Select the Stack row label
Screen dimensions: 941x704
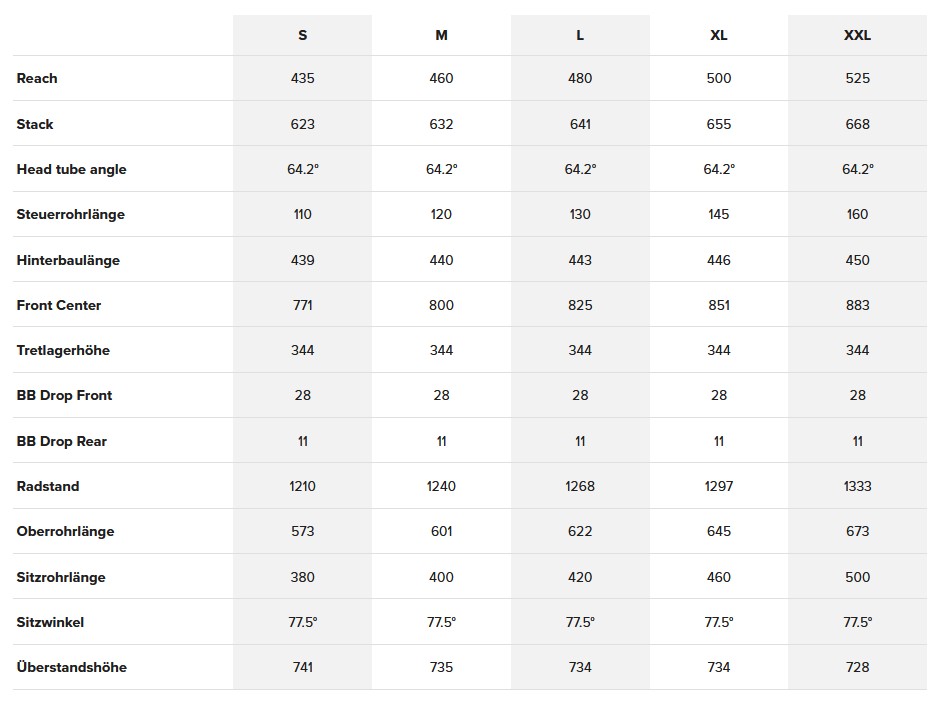[x=35, y=124]
